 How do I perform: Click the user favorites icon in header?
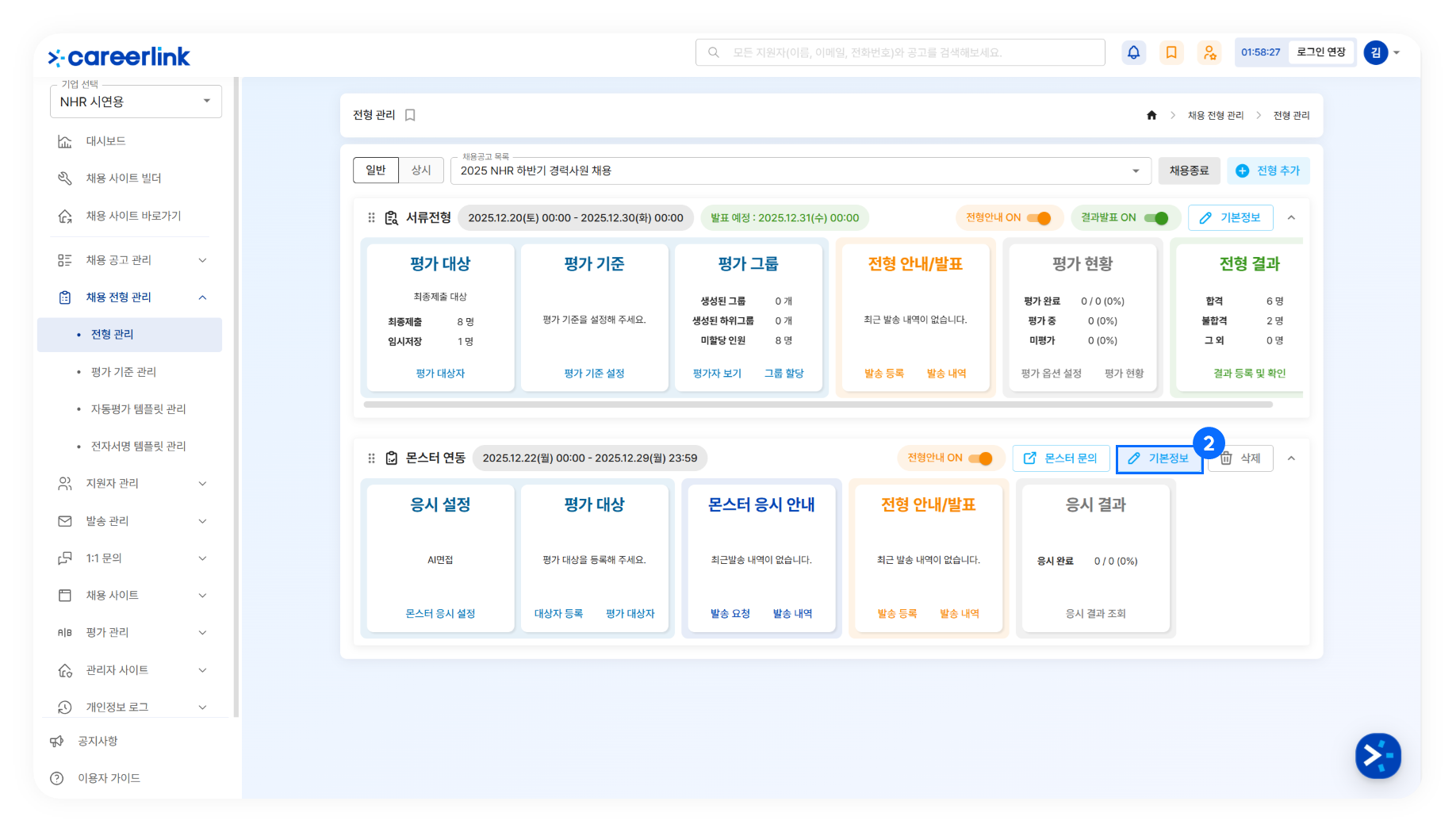pyautogui.click(x=1209, y=52)
